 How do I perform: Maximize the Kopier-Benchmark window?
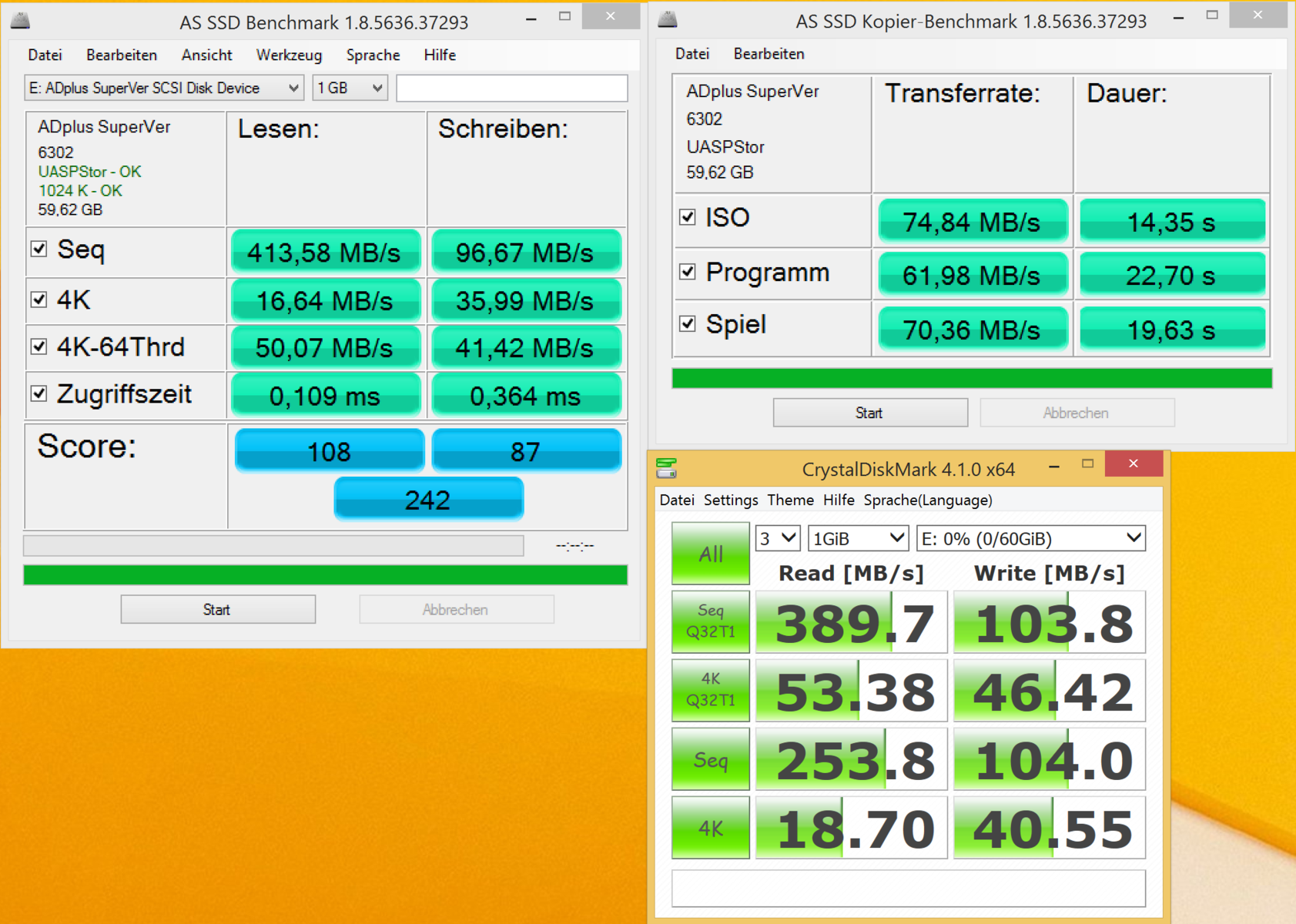pos(1212,15)
